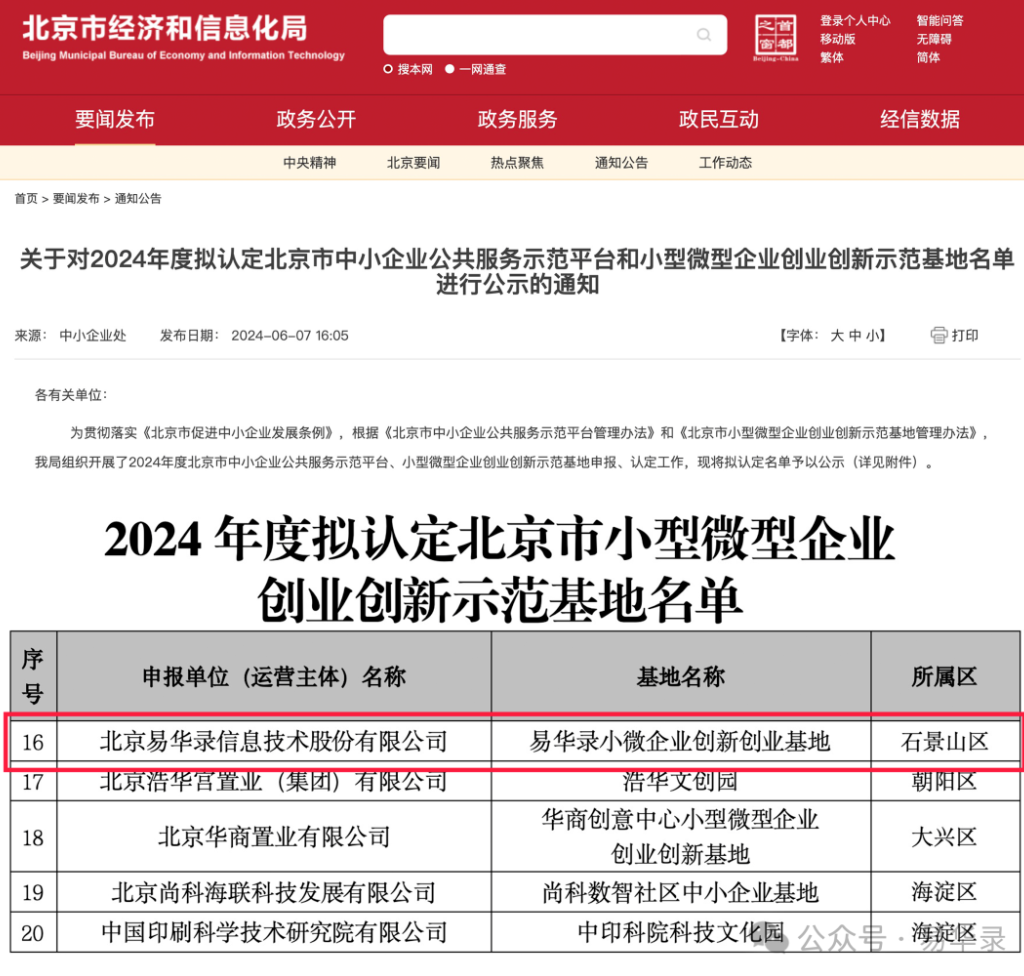Go to the 政务服务 navigation tab

click(x=517, y=120)
